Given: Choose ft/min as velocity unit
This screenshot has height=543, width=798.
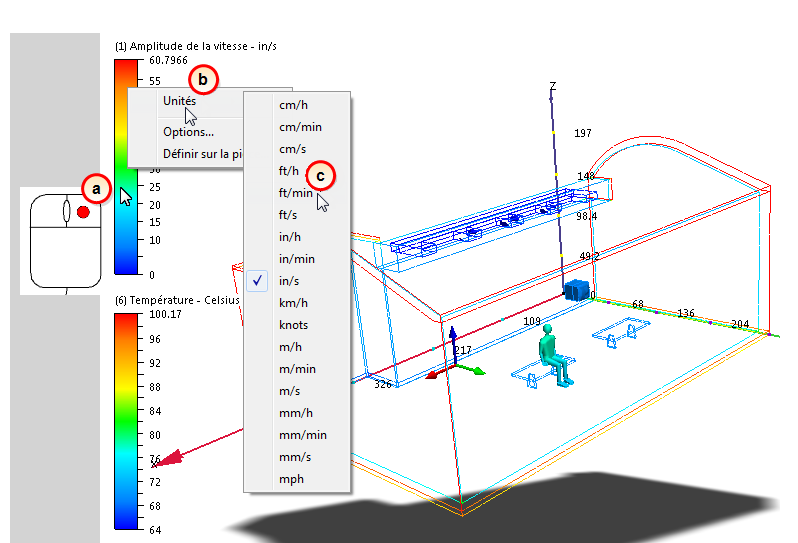Looking at the screenshot, I should 297,193.
